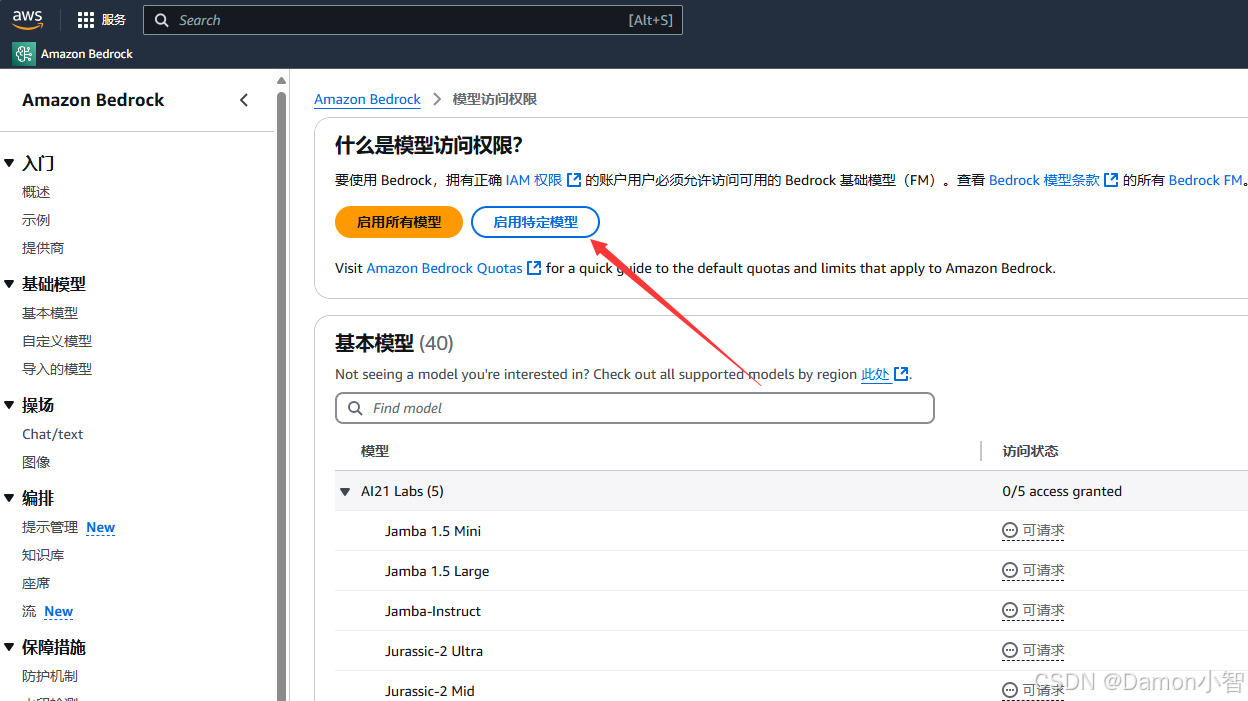Screen dimensions: 1248x701
Task: Click the Amazon Bedrock breadcrumb link
Action: pos(367,99)
